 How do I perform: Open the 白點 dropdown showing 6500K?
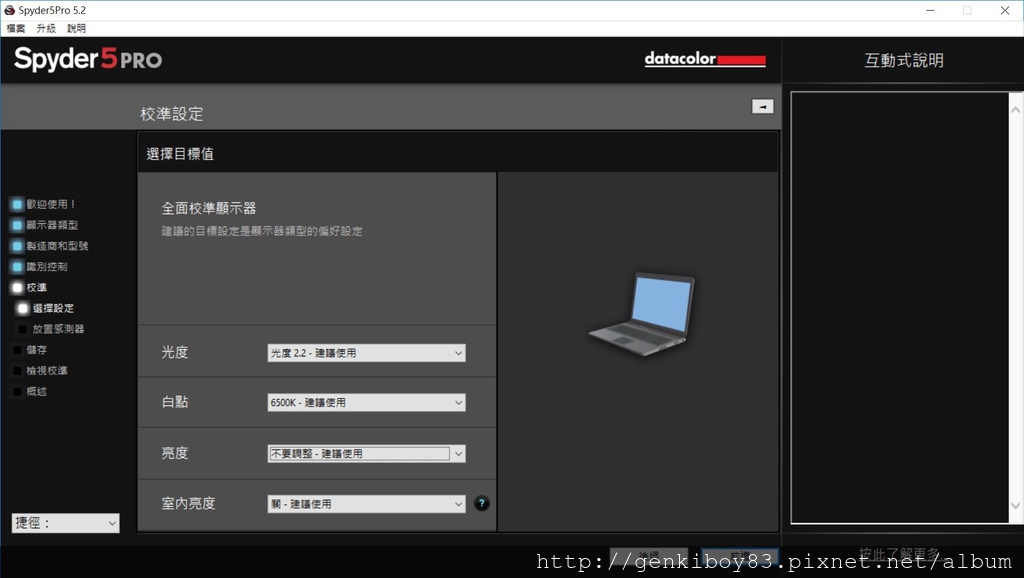[x=366, y=402]
